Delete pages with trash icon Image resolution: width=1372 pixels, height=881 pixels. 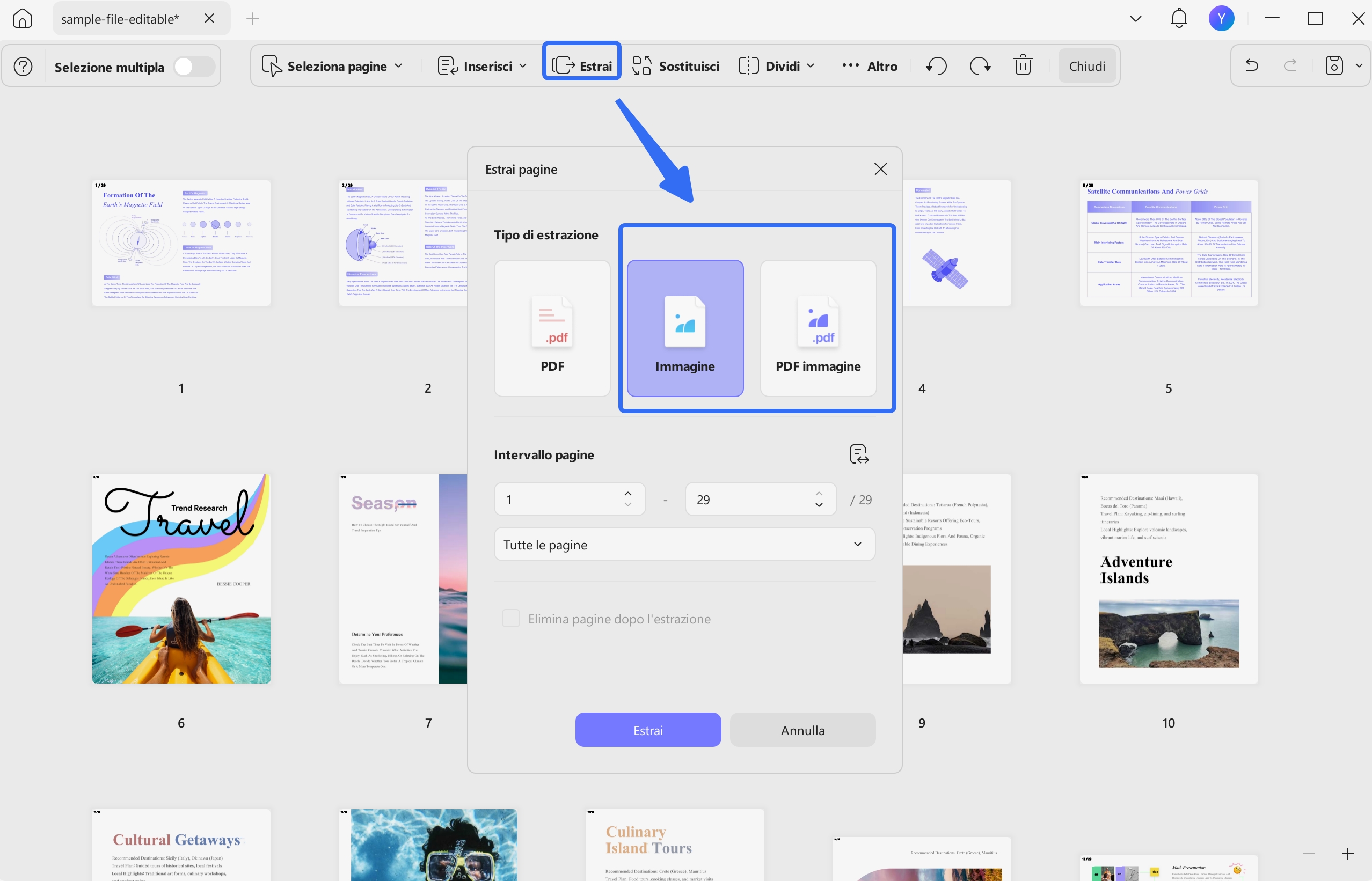click(x=1023, y=65)
